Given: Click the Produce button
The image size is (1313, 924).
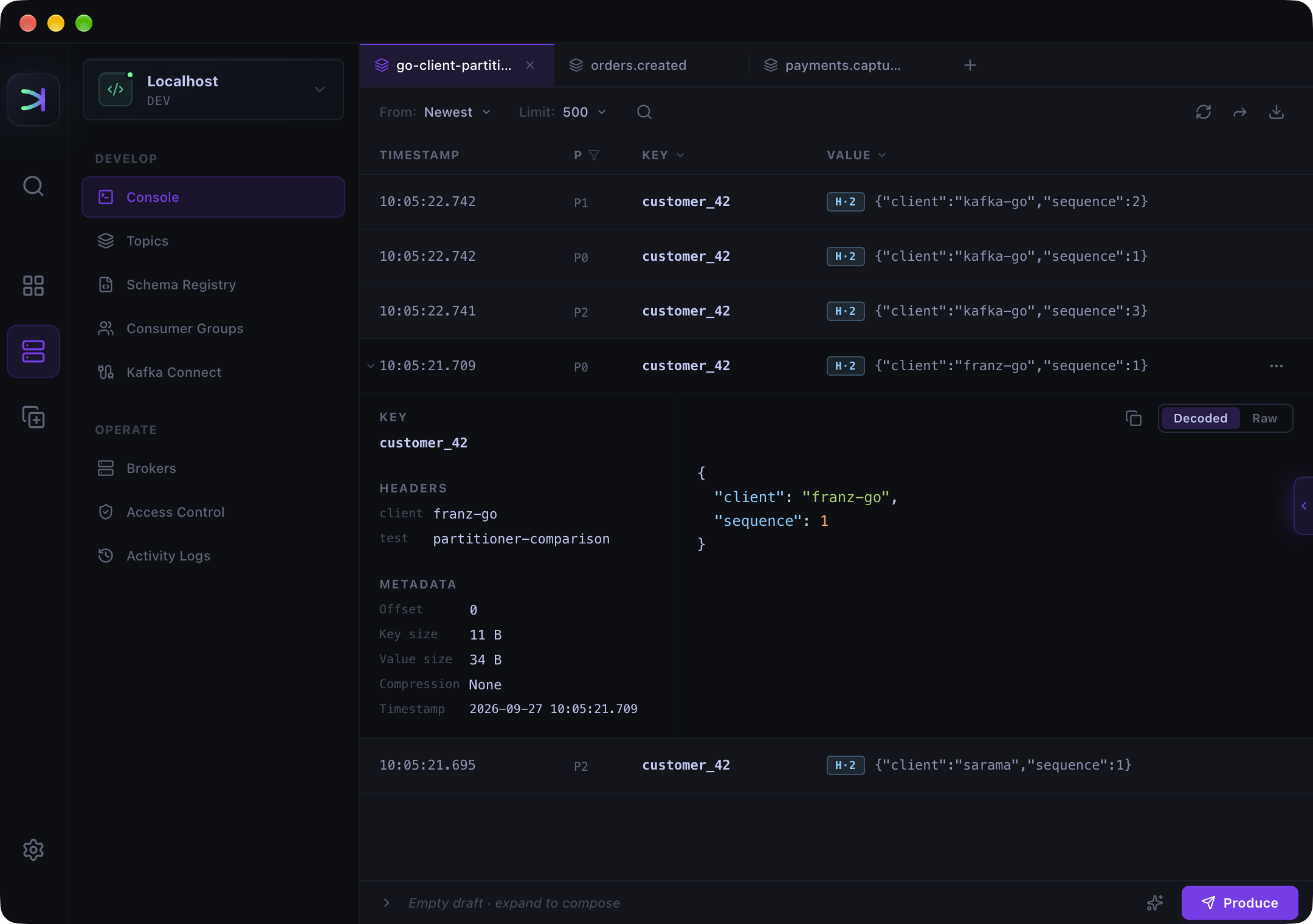Looking at the screenshot, I should [1240, 903].
